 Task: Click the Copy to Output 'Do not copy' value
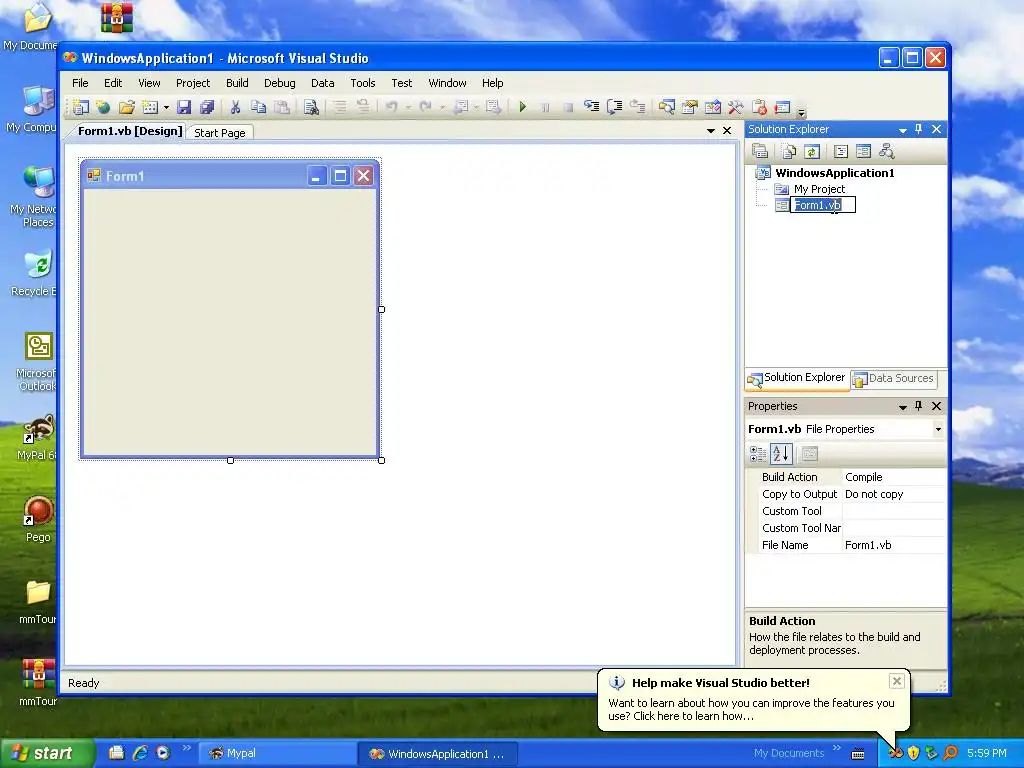point(874,494)
